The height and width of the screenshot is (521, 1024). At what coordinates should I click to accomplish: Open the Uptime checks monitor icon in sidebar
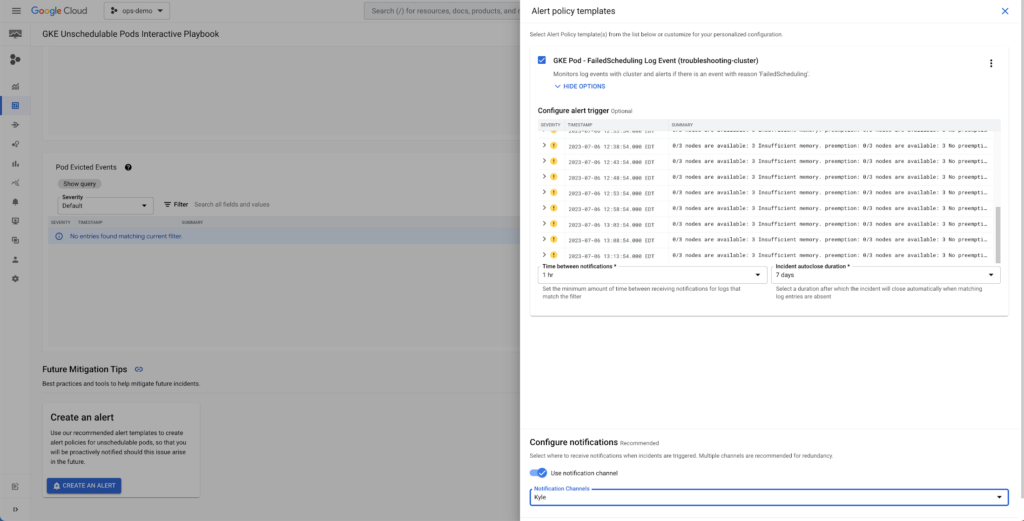(16, 221)
